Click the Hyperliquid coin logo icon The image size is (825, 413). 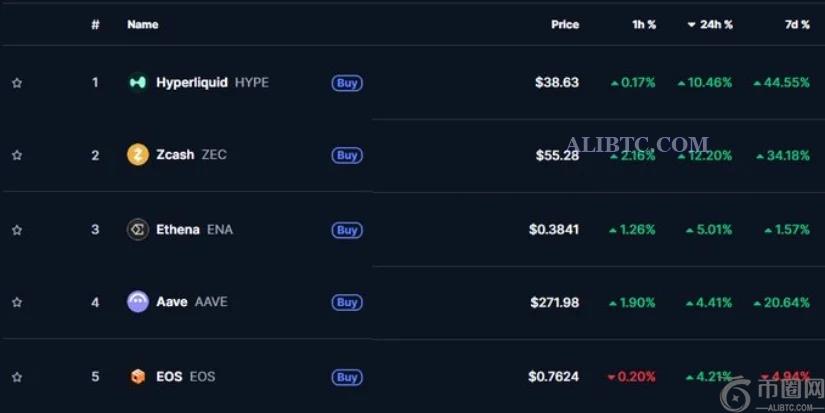point(138,83)
